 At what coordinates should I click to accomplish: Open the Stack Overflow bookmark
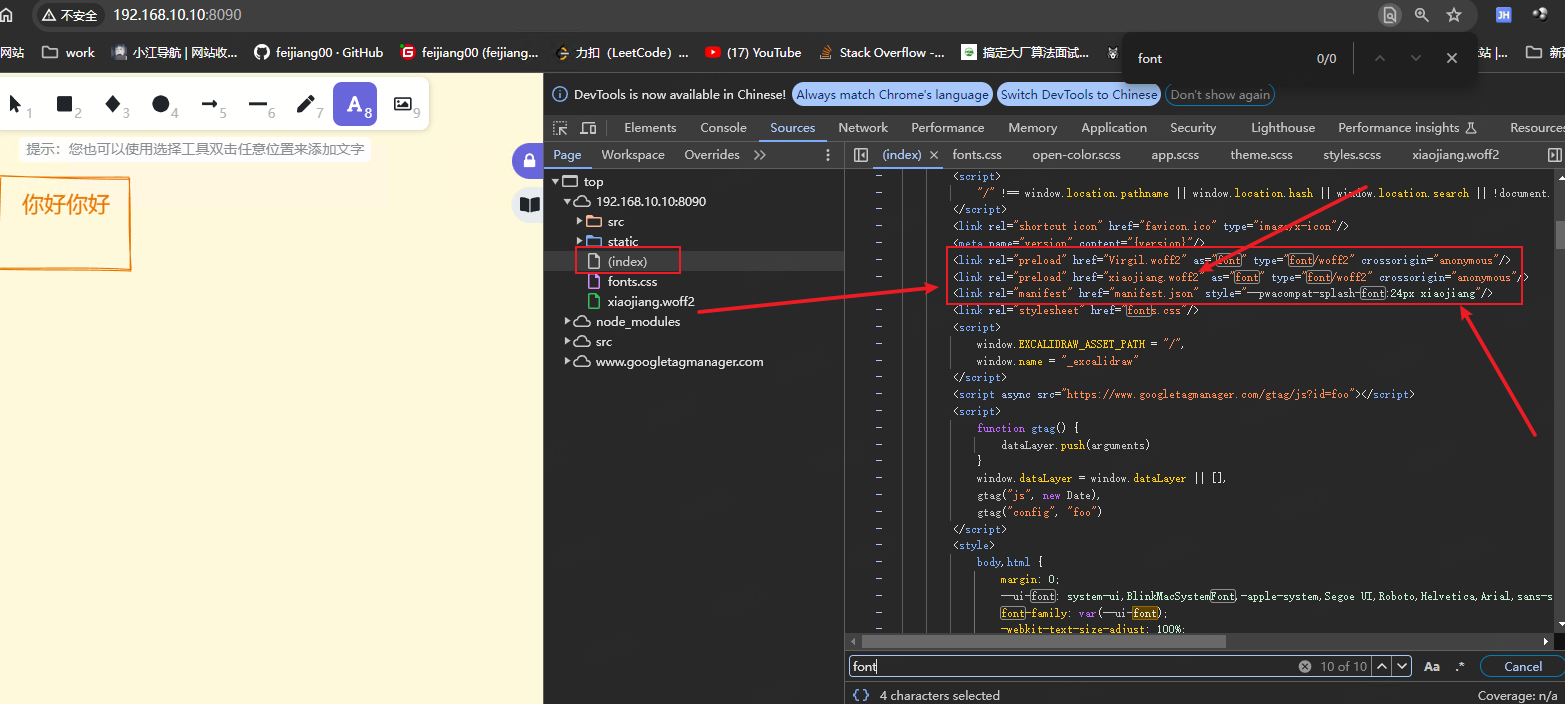pyautogui.click(x=882, y=52)
